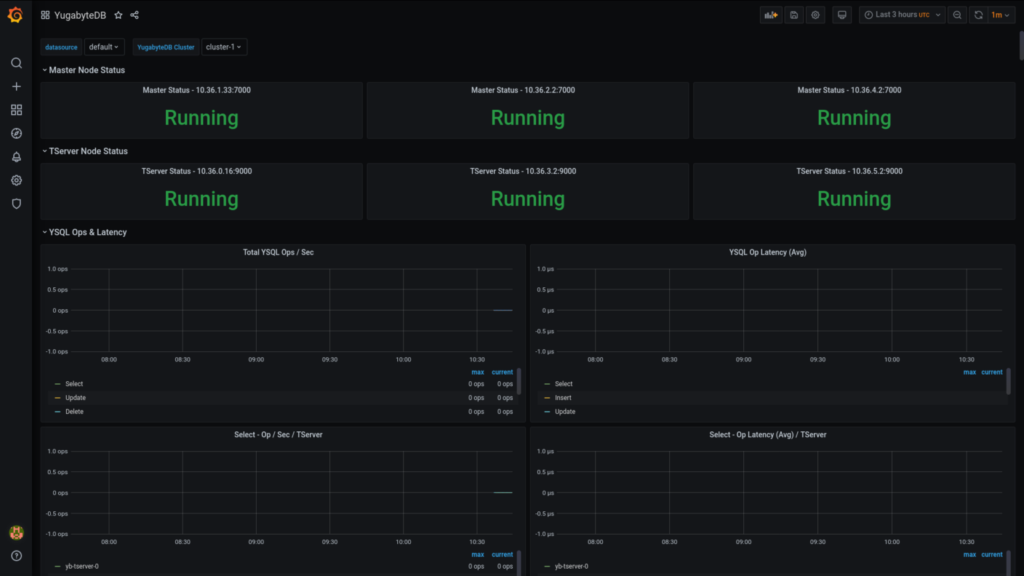Click the Save dashboard icon
This screenshot has height=576, width=1024.
point(794,15)
